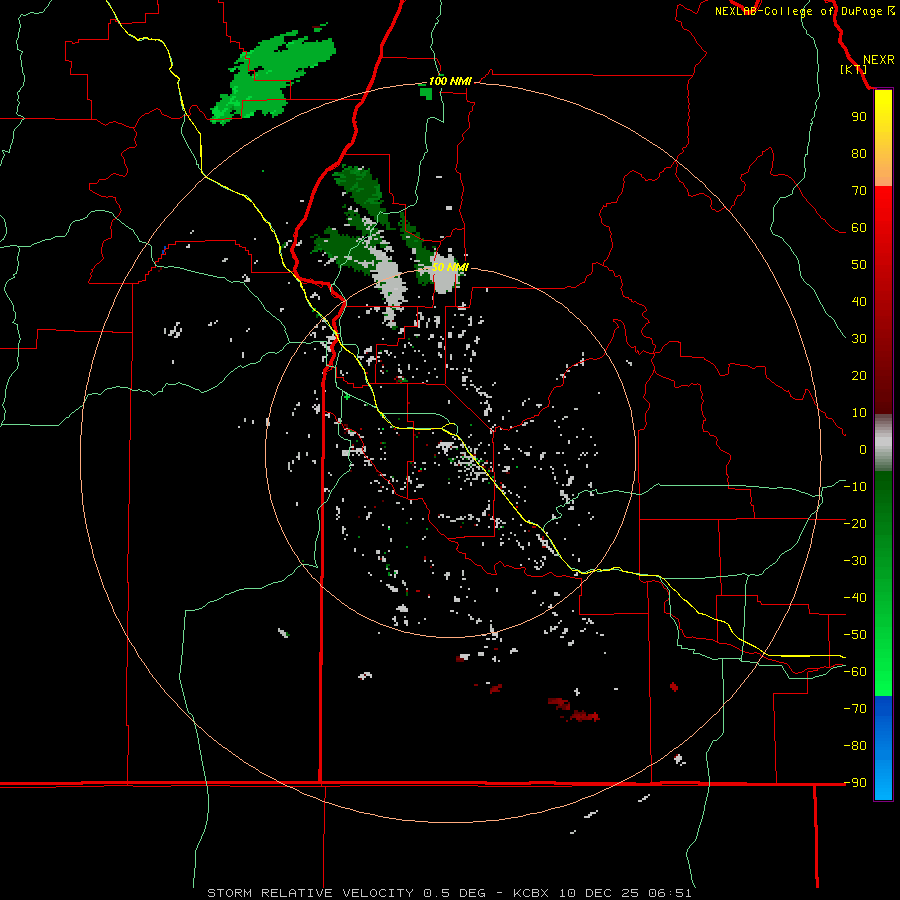
Task: Click the -70 value on the velocity scale
Action: click(x=855, y=709)
